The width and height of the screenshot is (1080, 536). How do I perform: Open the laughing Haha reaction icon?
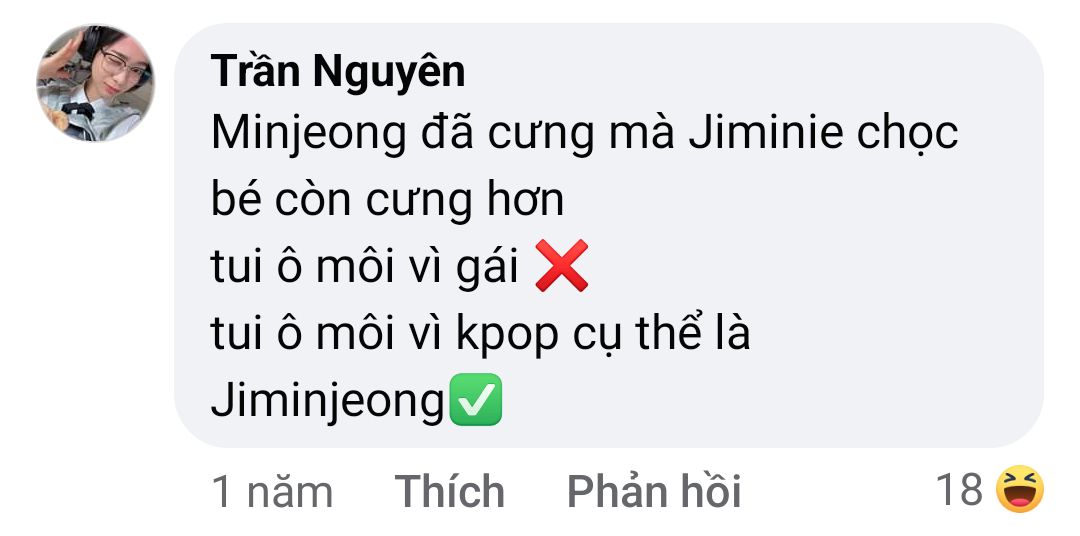tap(1020, 489)
